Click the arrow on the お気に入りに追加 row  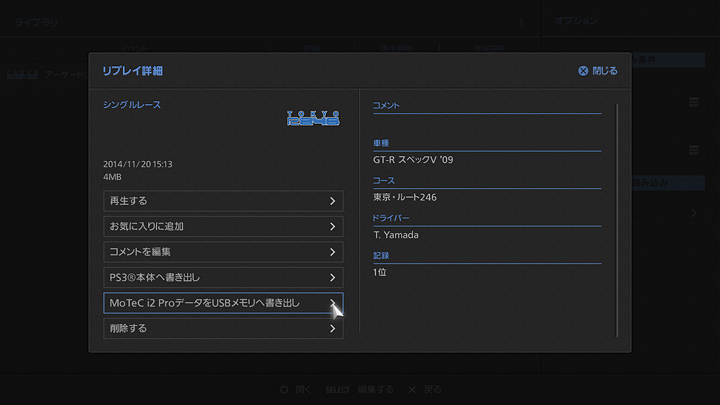click(332, 226)
